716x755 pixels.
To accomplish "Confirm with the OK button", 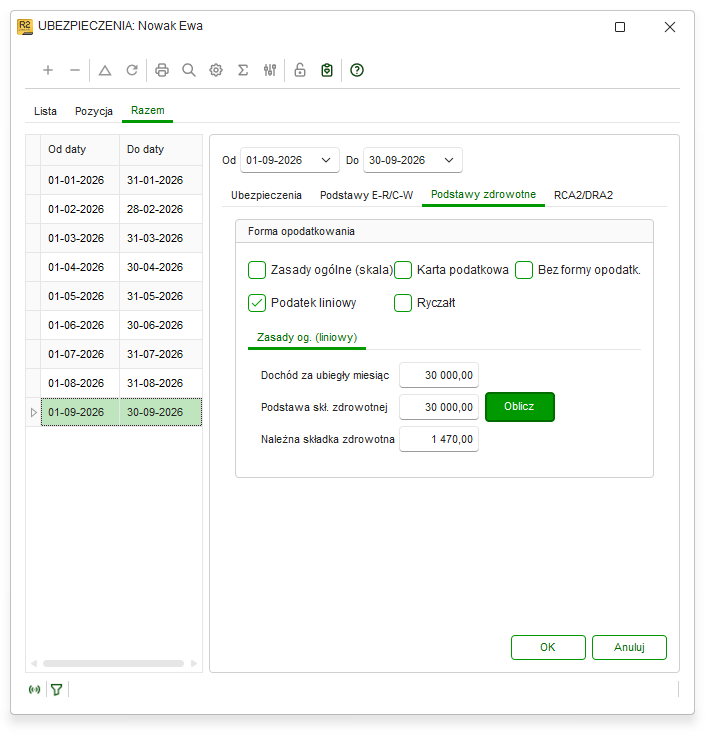I will point(548,647).
